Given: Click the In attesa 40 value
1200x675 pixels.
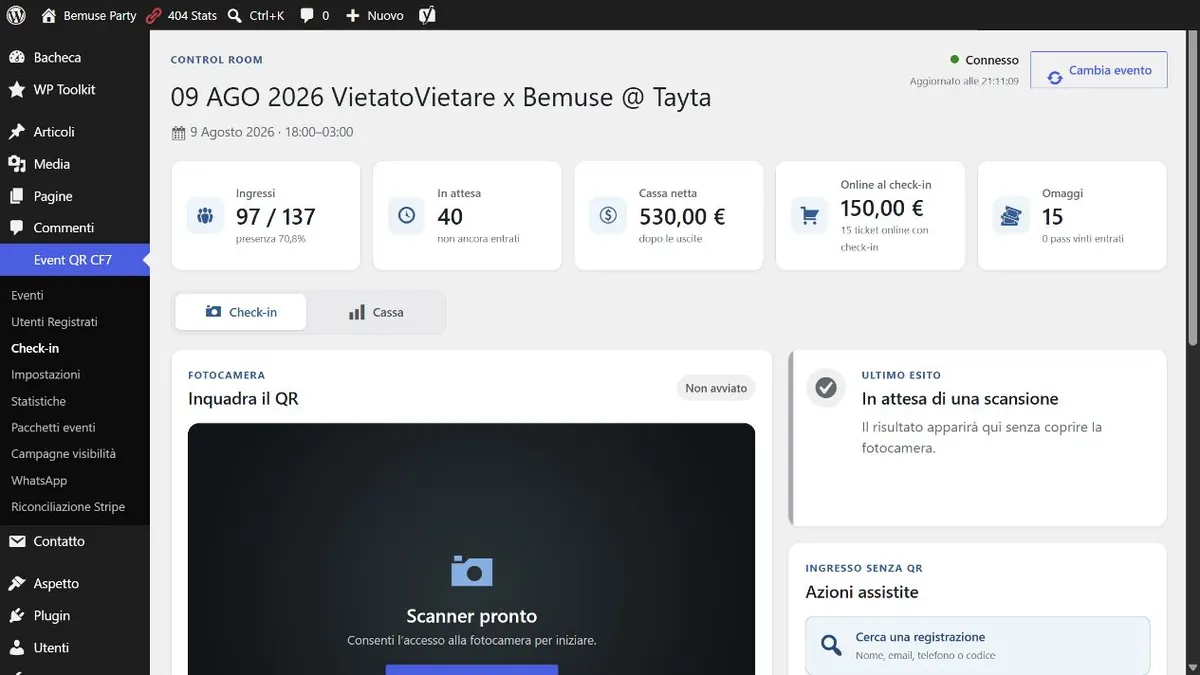Looking at the screenshot, I should [450, 216].
